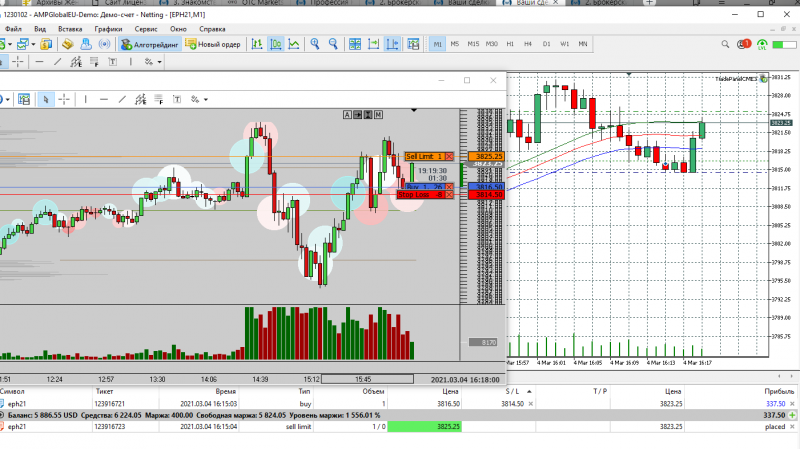Select the MN timeframe
Image resolution: width=800 pixels, height=449 pixels.
[583, 44]
